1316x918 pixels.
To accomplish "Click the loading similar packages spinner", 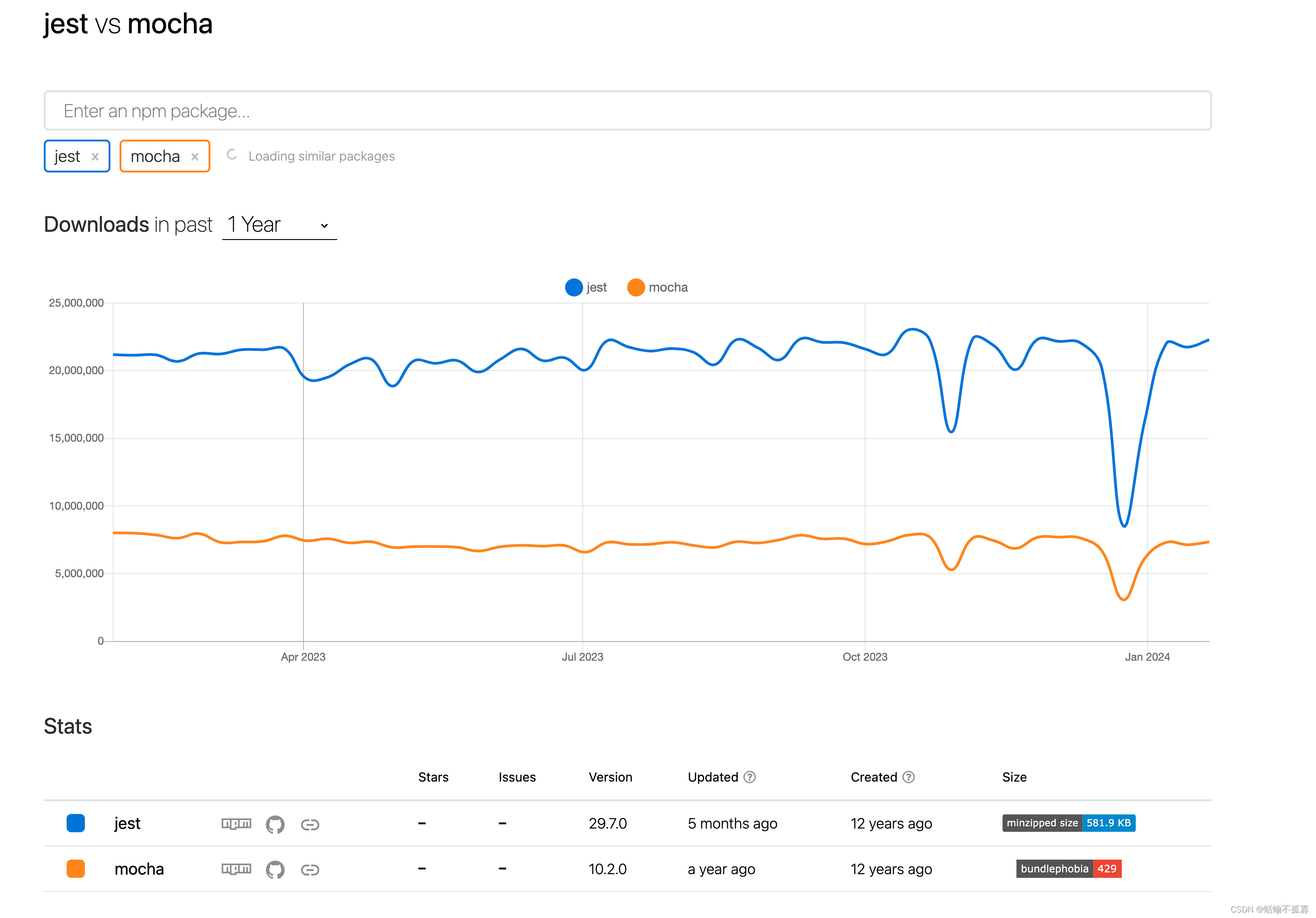I will click(x=231, y=155).
